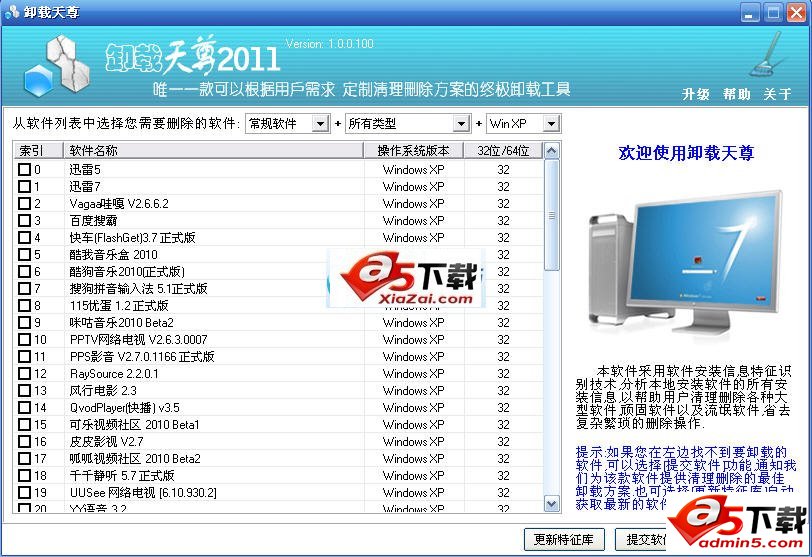The height and width of the screenshot is (557, 812).
Task: Tick checkbox for Vagaa哇嘎 V2.6.6.2
Action: [24, 203]
